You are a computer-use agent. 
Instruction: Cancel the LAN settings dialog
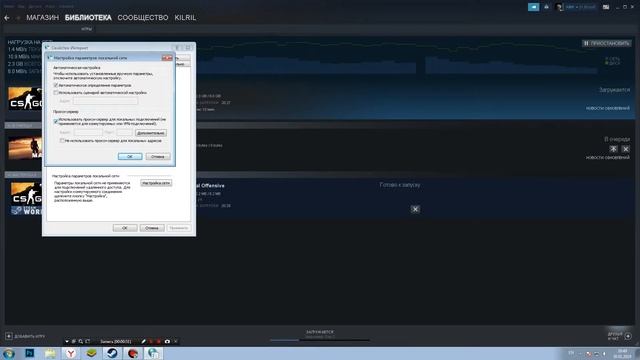pyautogui.click(x=158, y=156)
